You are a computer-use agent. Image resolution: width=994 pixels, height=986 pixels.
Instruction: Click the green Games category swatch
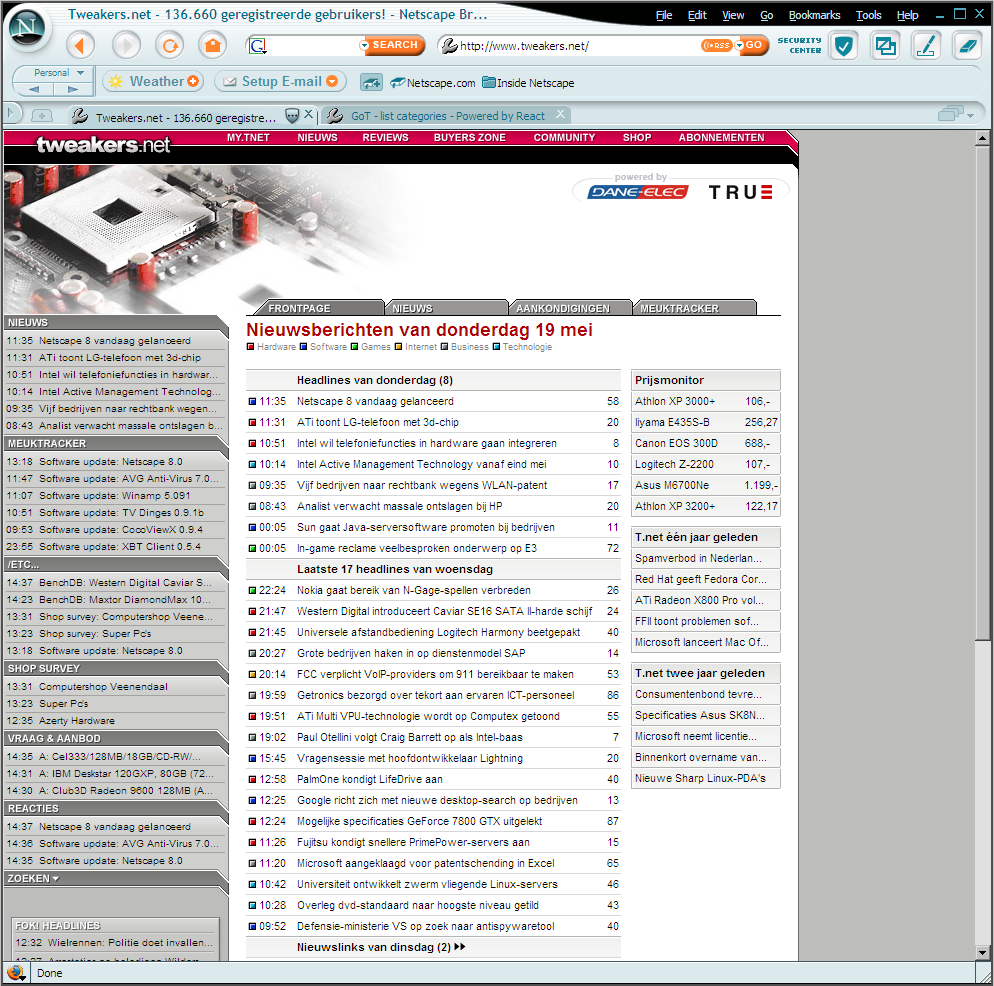[354, 347]
